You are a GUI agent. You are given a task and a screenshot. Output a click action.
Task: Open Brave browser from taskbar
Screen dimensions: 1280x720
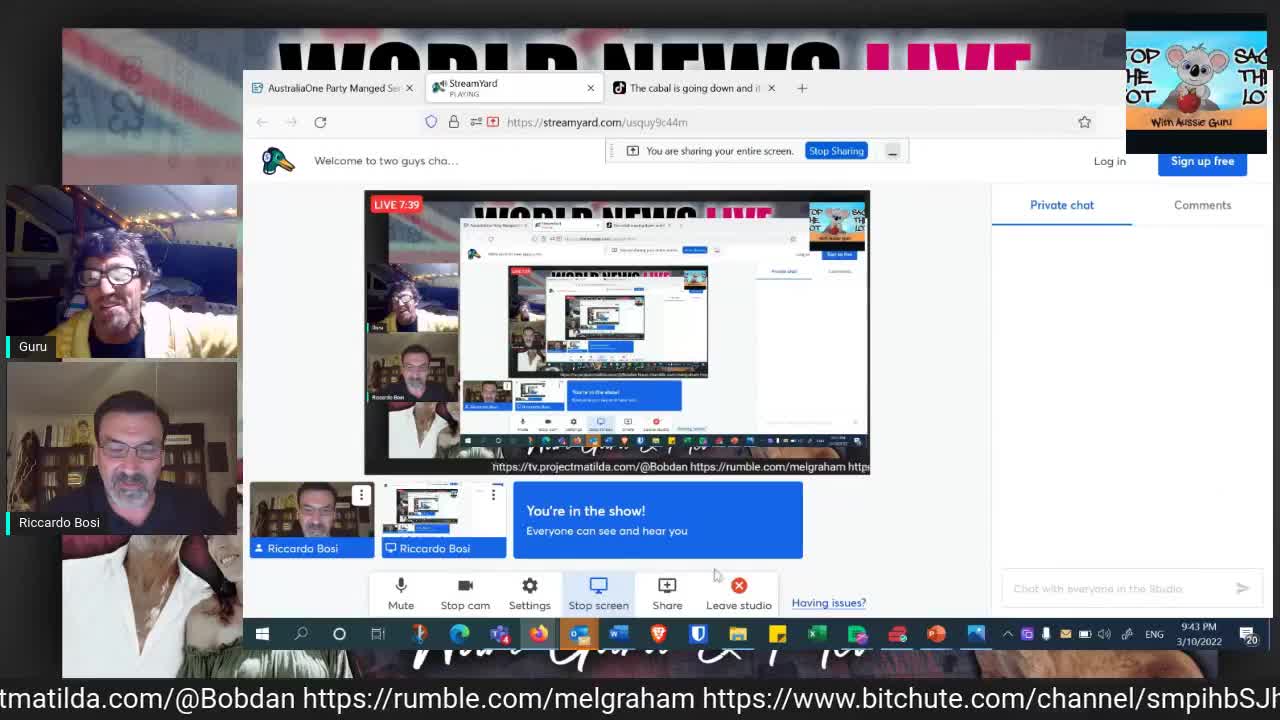(x=658, y=634)
